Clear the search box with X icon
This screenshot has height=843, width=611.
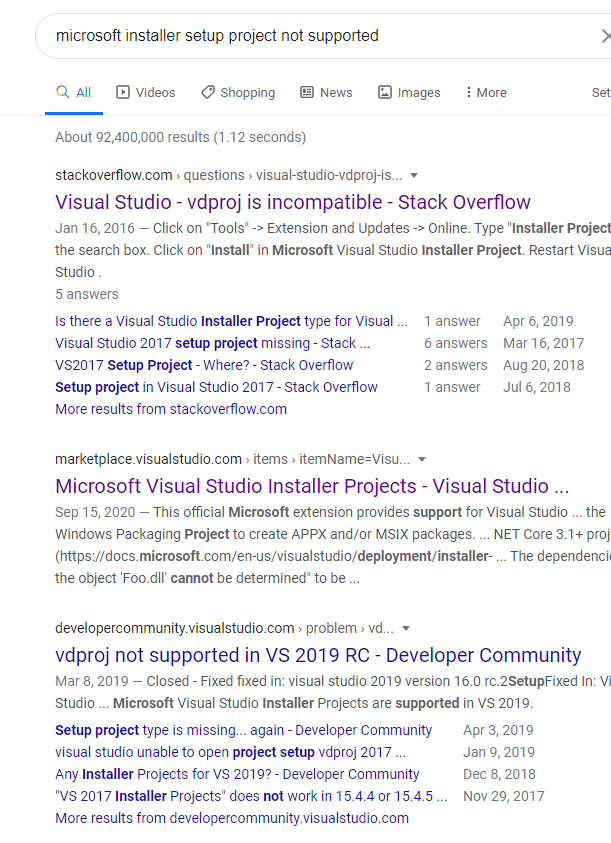tap(606, 36)
